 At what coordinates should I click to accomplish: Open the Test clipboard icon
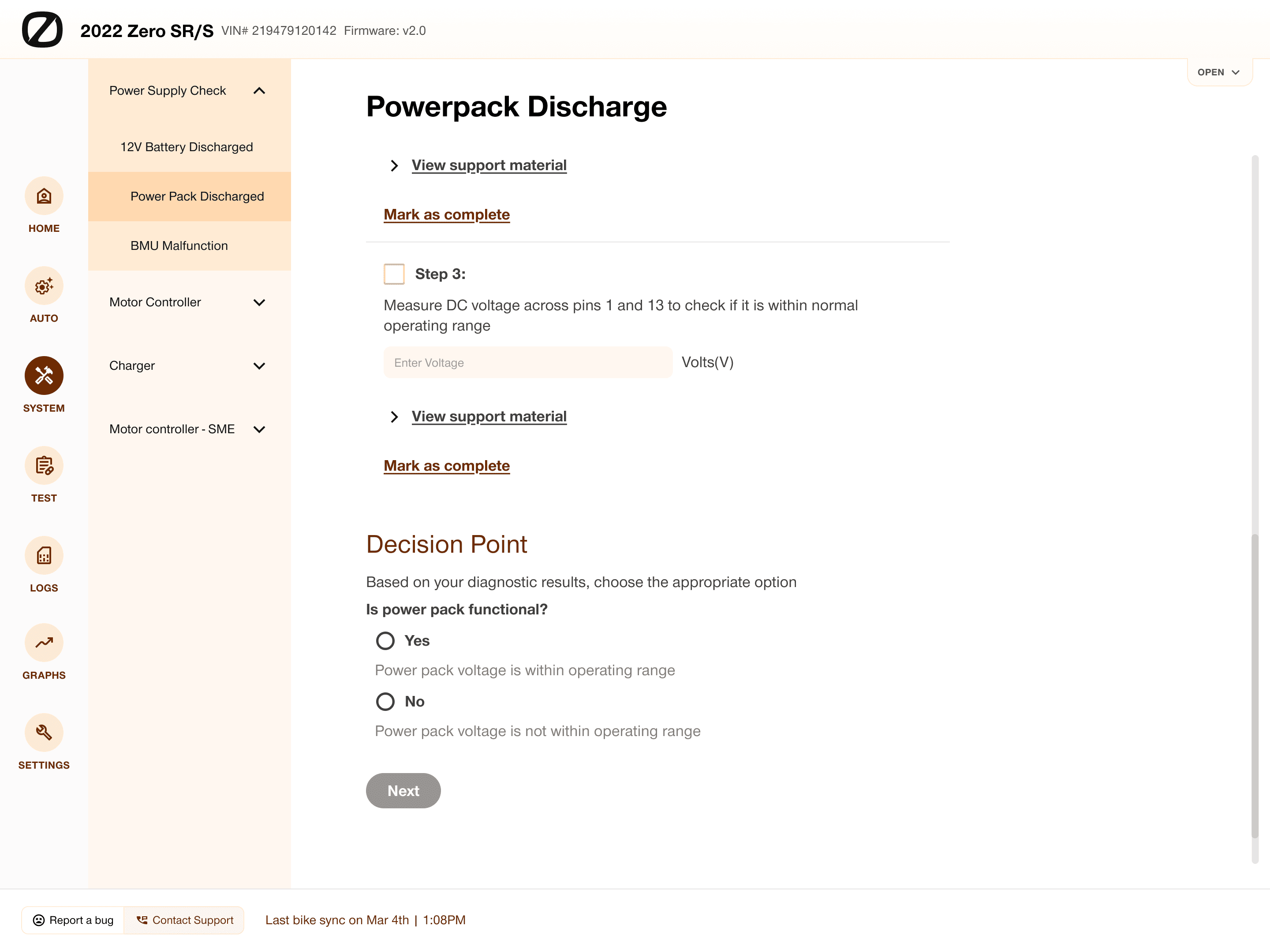44,465
